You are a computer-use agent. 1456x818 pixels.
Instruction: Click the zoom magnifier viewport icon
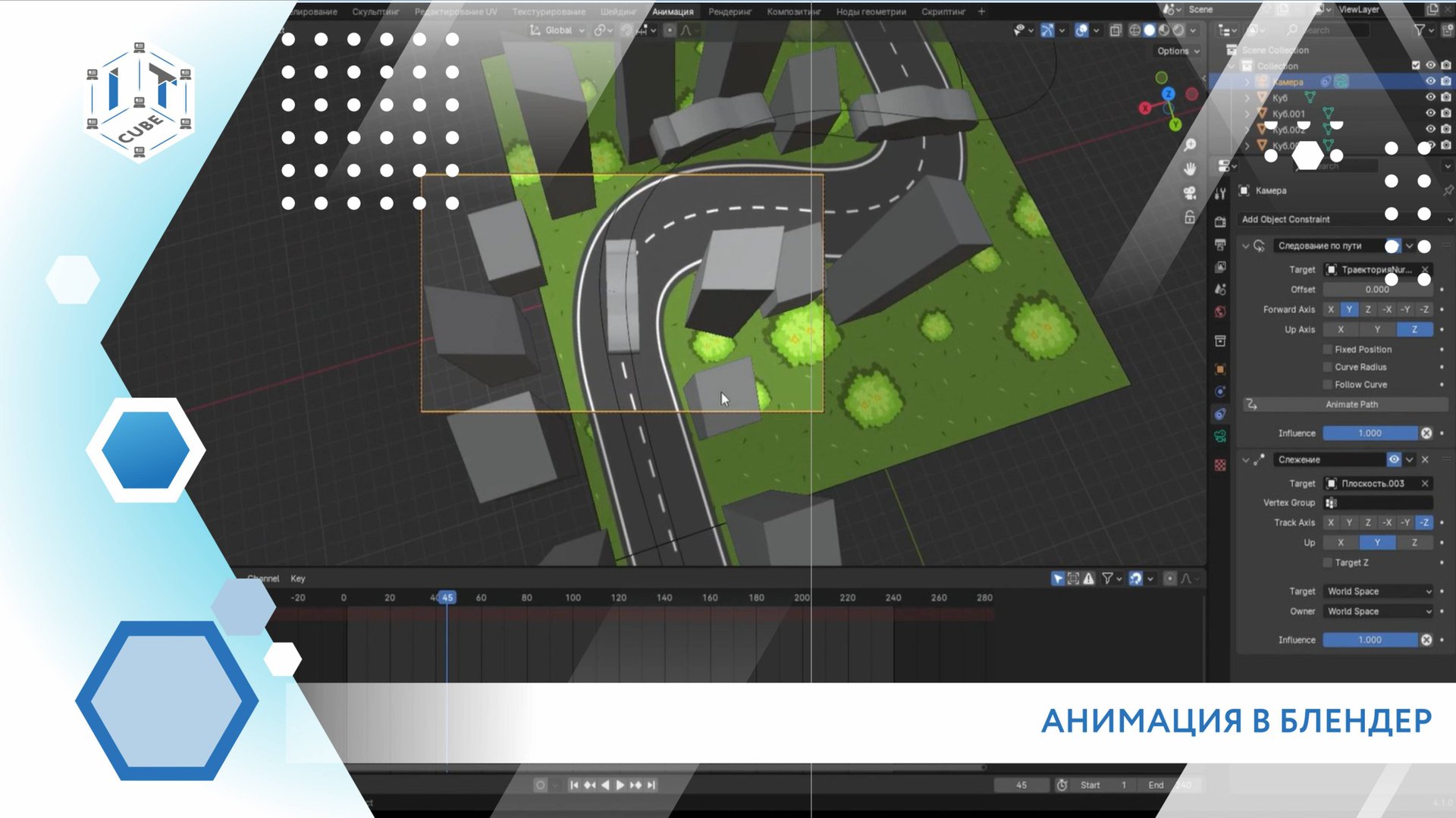1190,145
